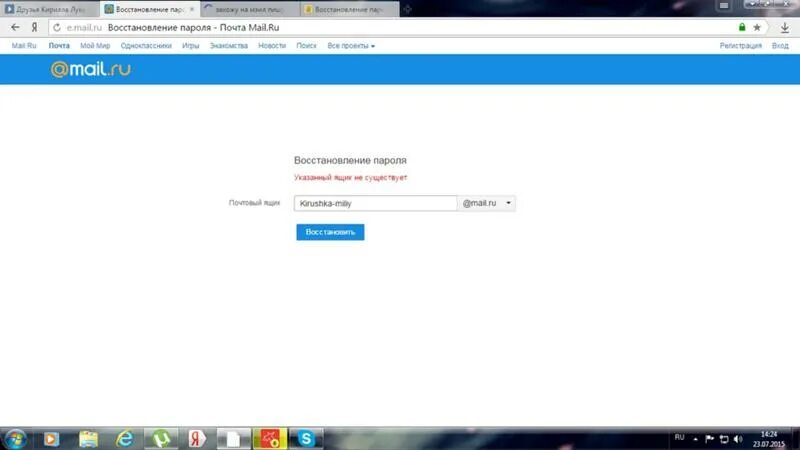800x450 pixels.
Task: Open the Windows Start menu
Action: point(15,439)
